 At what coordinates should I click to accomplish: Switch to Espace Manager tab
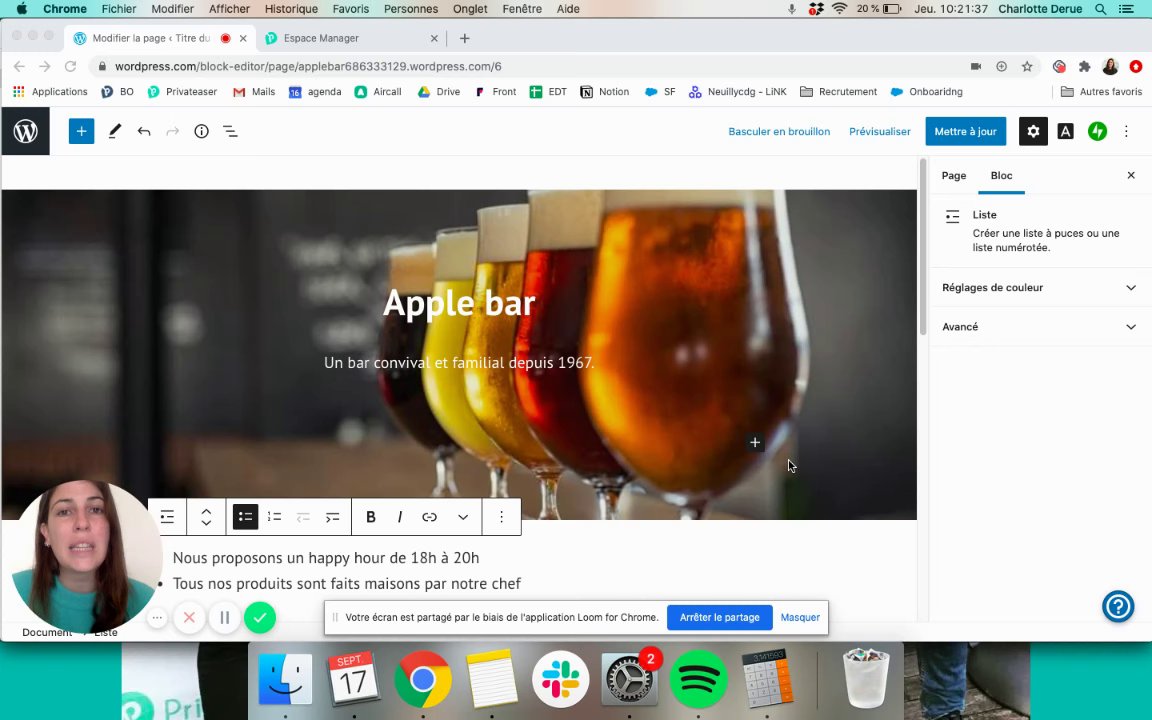[x=352, y=38]
